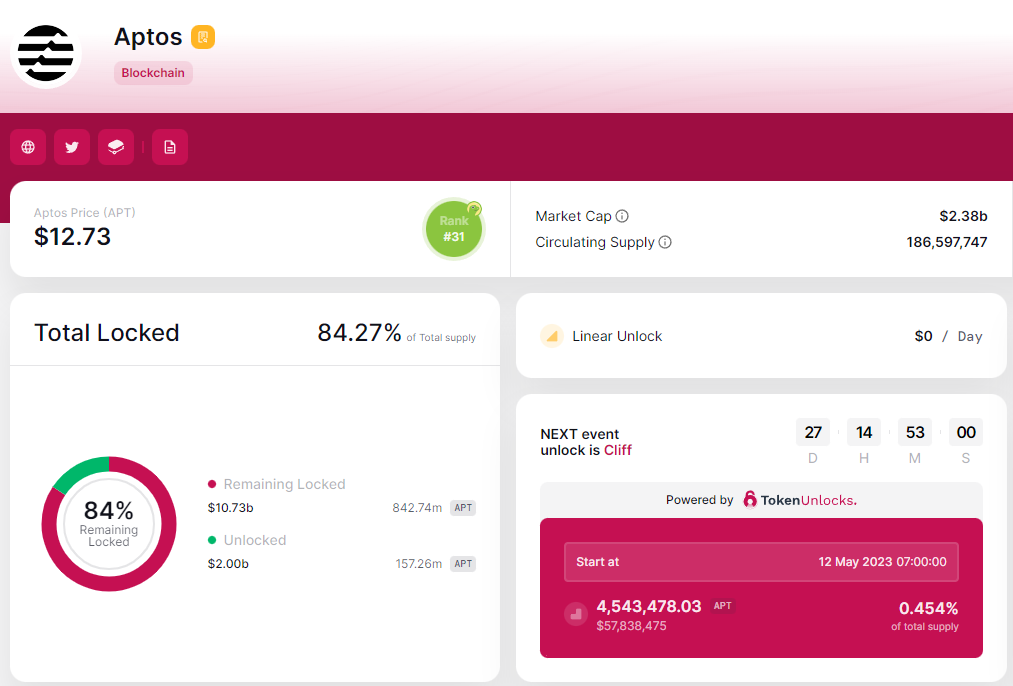The image size is (1013, 686).
Task: Select the Blockchain category tag
Action: (x=153, y=73)
